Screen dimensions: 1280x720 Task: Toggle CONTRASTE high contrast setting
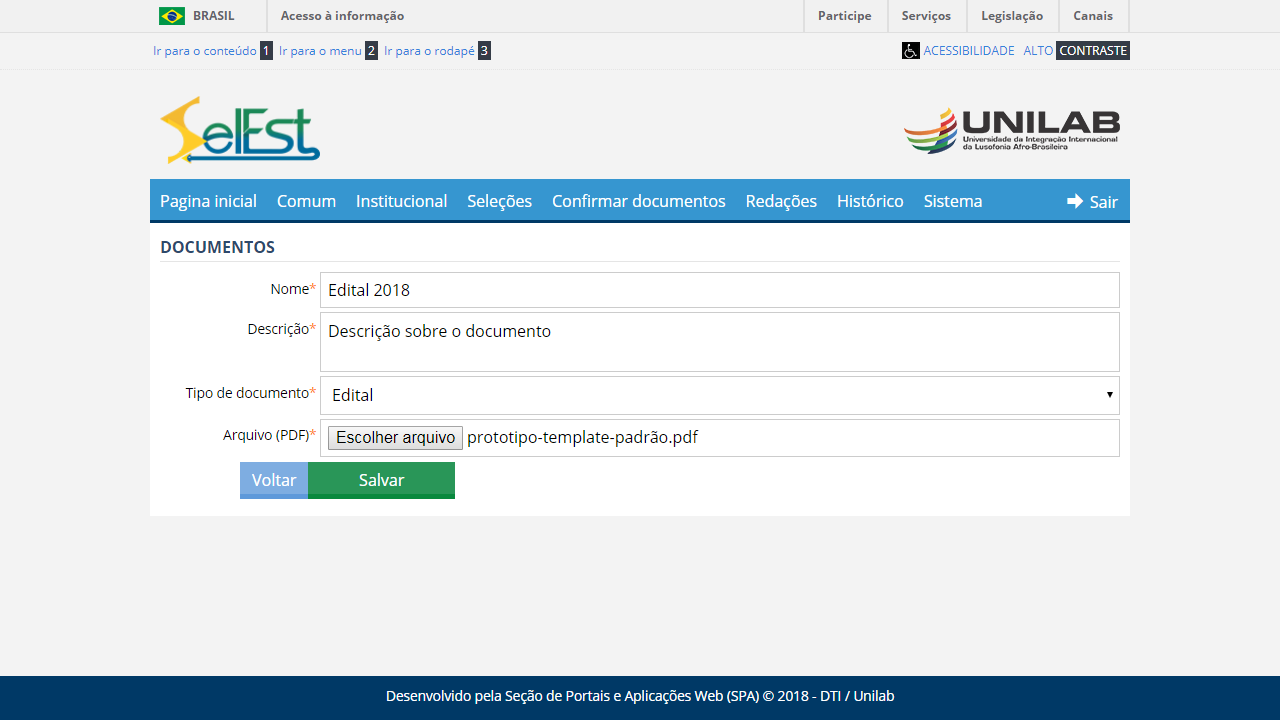pyautogui.click(x=1092, y=50)
